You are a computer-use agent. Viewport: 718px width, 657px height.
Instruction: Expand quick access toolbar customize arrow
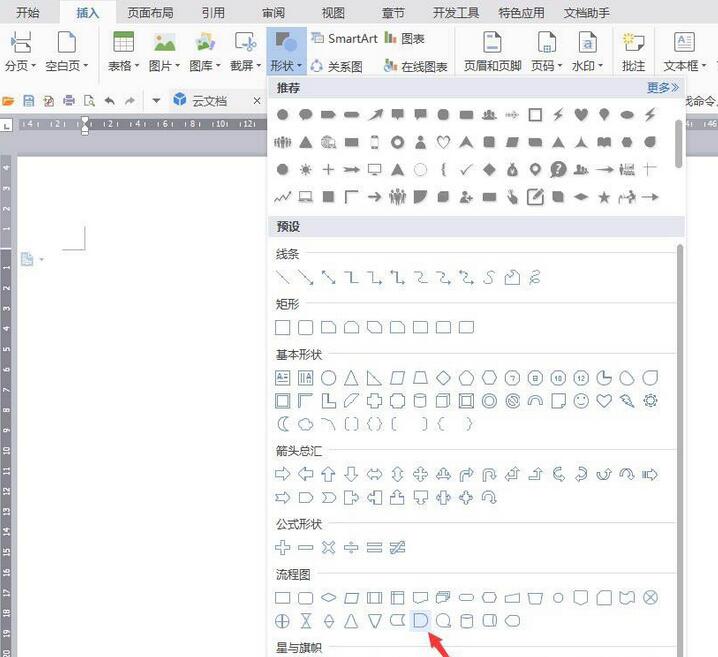coord(156,100)
